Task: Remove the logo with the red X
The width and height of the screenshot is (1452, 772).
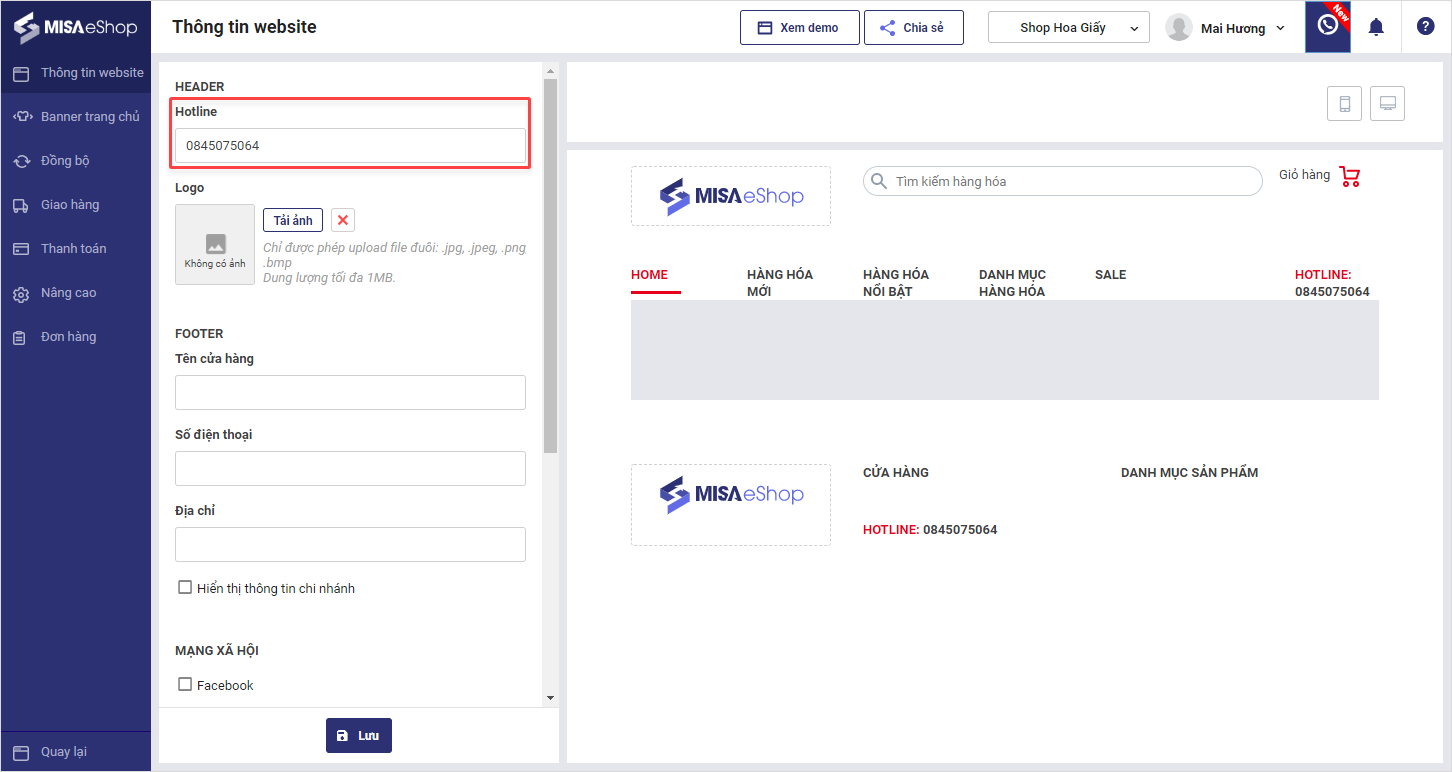Action: pyautogui.click(x=343, y=220)
